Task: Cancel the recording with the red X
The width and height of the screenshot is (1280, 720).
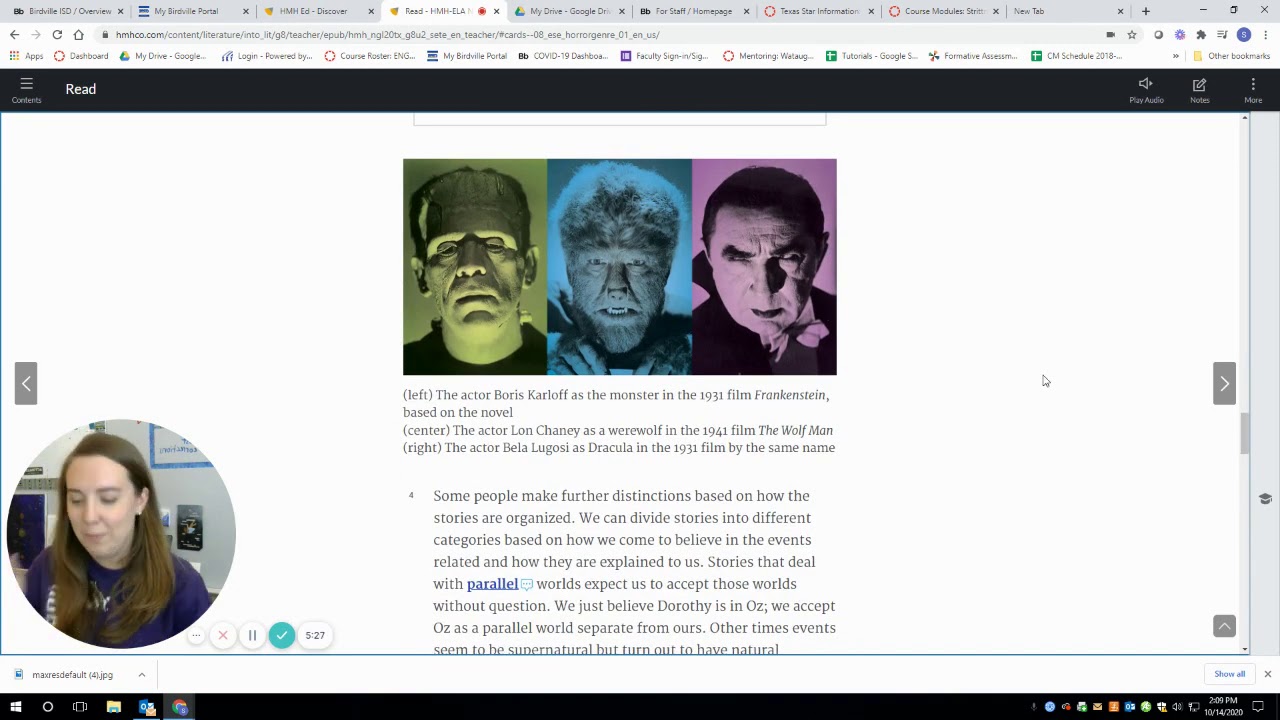Action: (x=223, y=635)
